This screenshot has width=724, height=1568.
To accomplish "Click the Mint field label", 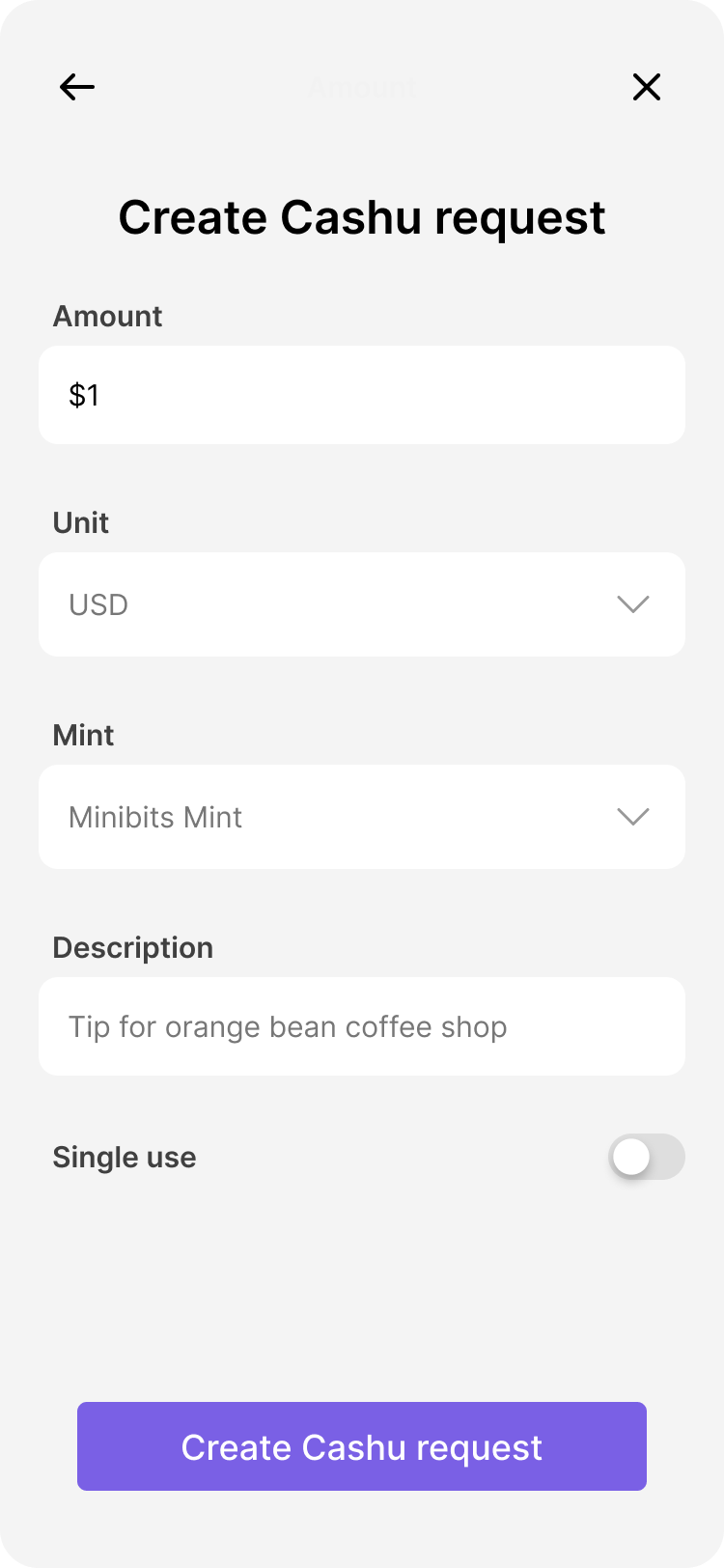I will (x=83, y=736).
